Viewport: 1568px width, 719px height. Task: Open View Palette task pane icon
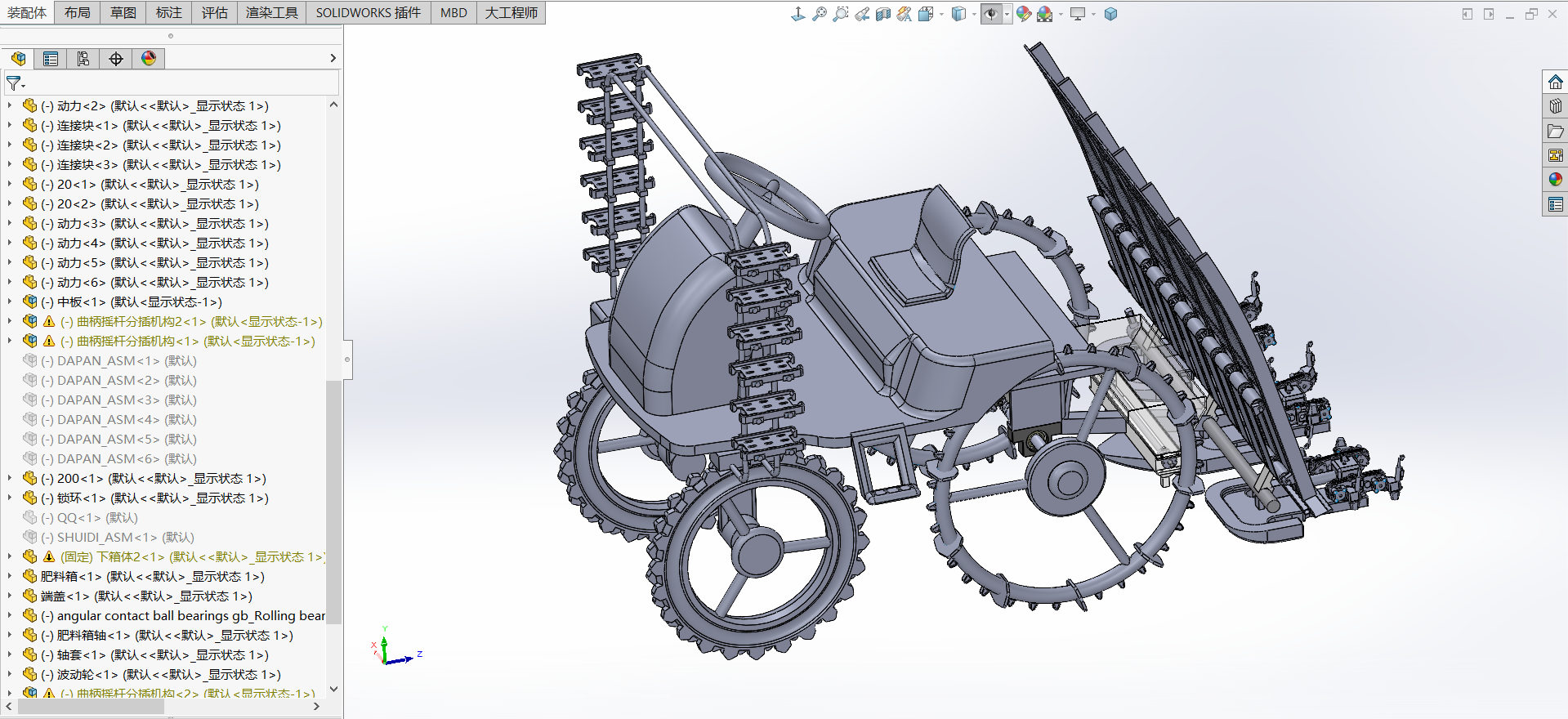[x=1555, y=155]
